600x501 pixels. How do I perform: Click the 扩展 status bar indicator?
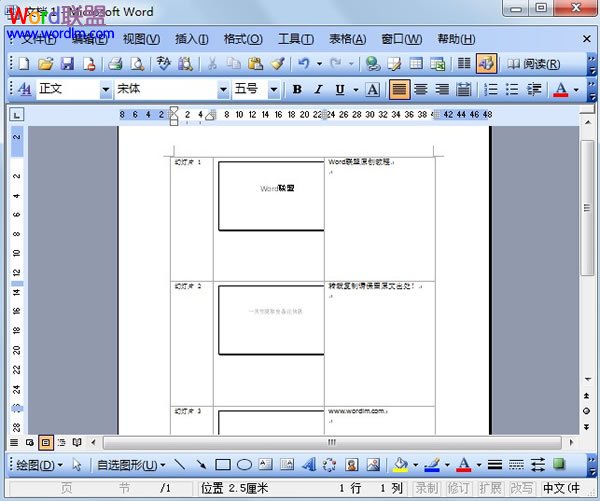pos(490,488)
